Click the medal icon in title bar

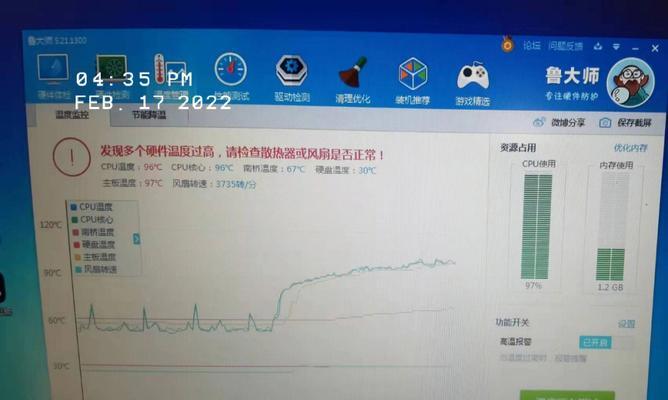point(507,44)
